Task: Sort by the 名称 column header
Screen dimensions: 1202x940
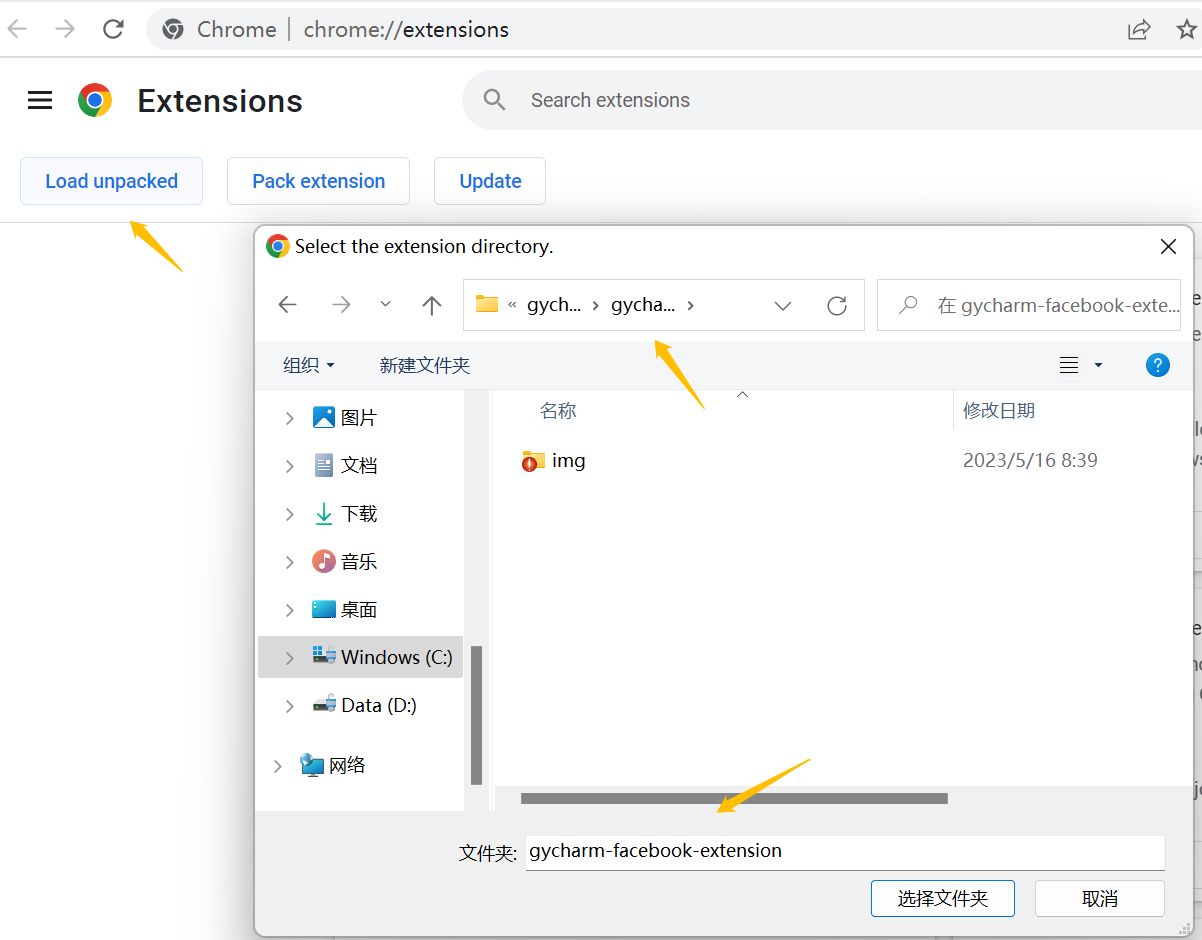Action: click(558, 411)
